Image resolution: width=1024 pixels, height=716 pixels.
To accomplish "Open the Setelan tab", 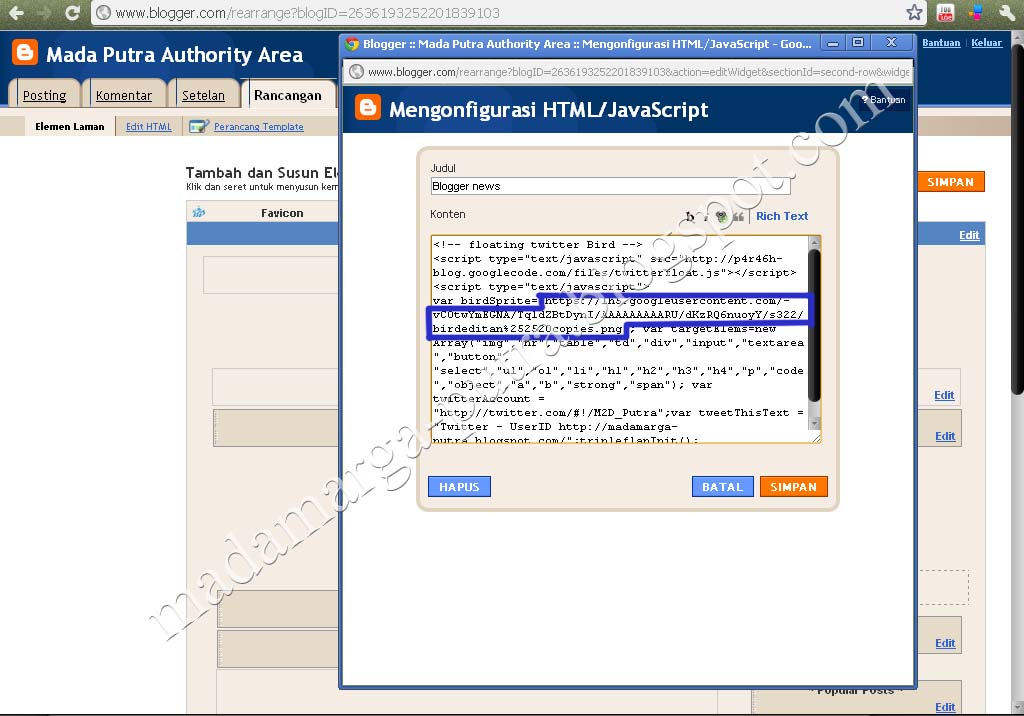I will pos(203,95).
